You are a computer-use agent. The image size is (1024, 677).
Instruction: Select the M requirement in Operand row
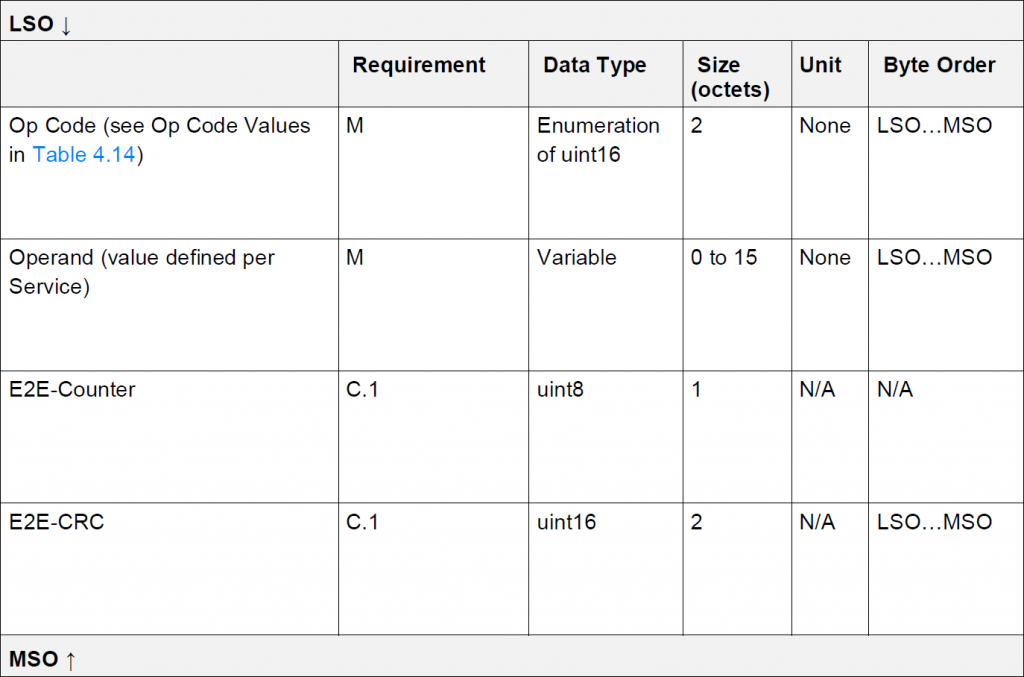coord(355,258)
